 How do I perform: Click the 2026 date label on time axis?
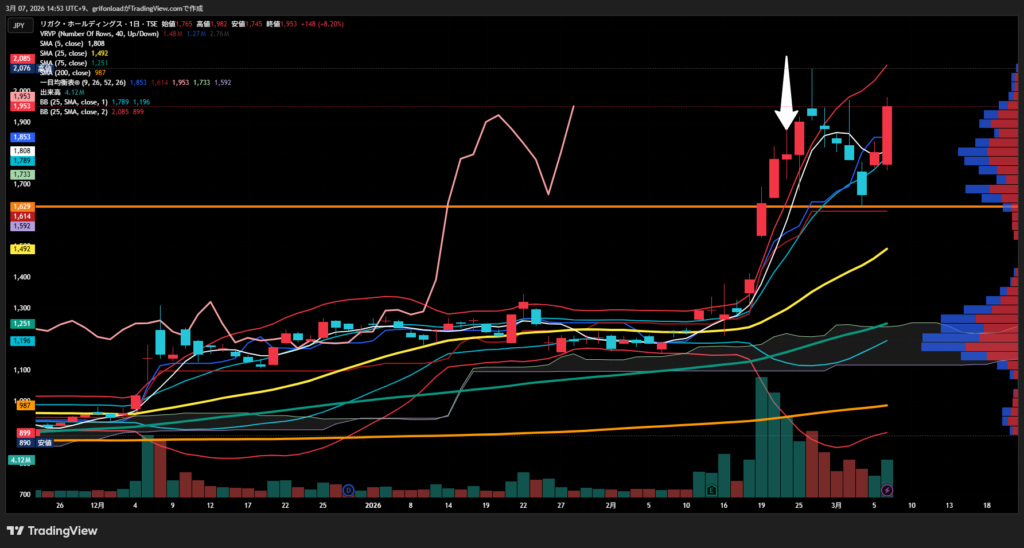click(372, 507)
